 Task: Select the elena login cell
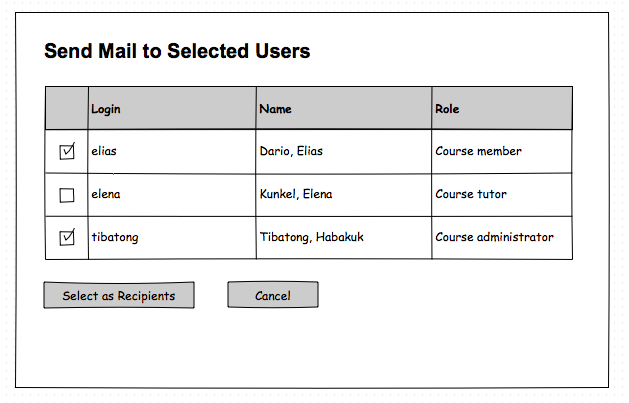point(106,194)
